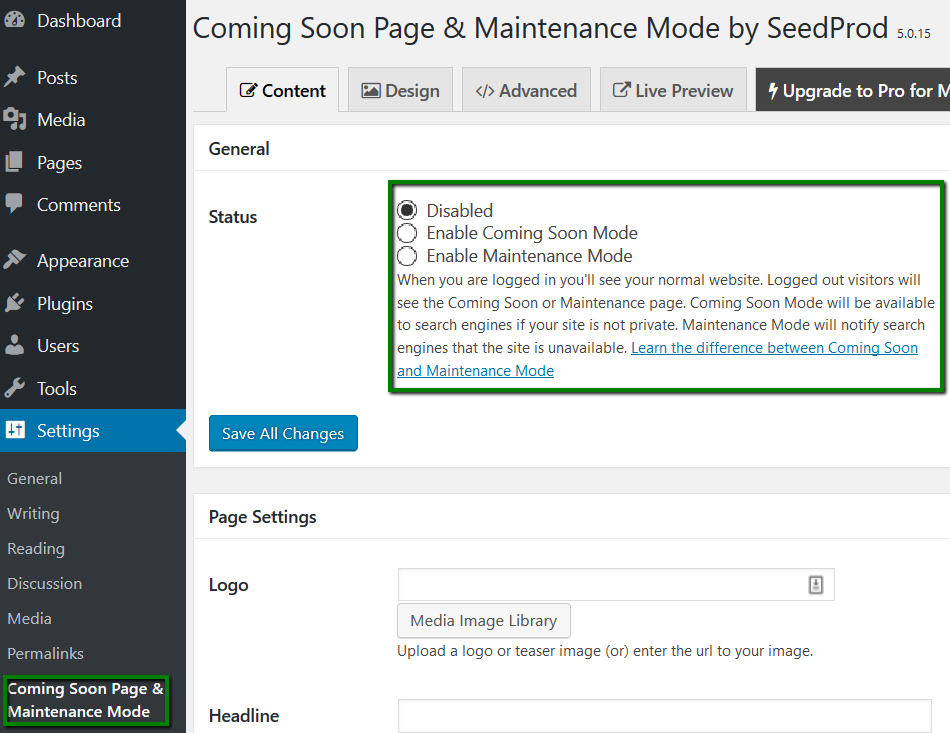Switch to the Design tab
950x733 pixels.
coord(400,90)
